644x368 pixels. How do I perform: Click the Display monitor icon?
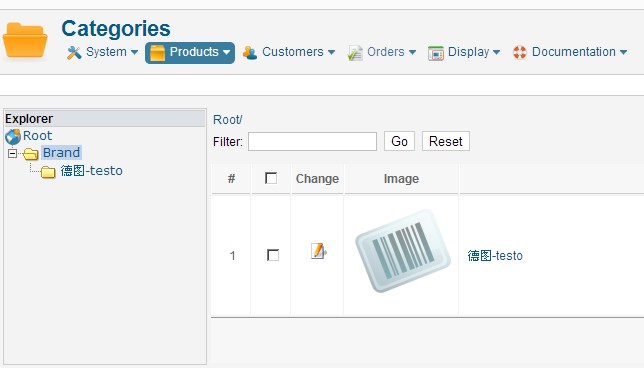[x=436, y=53]
